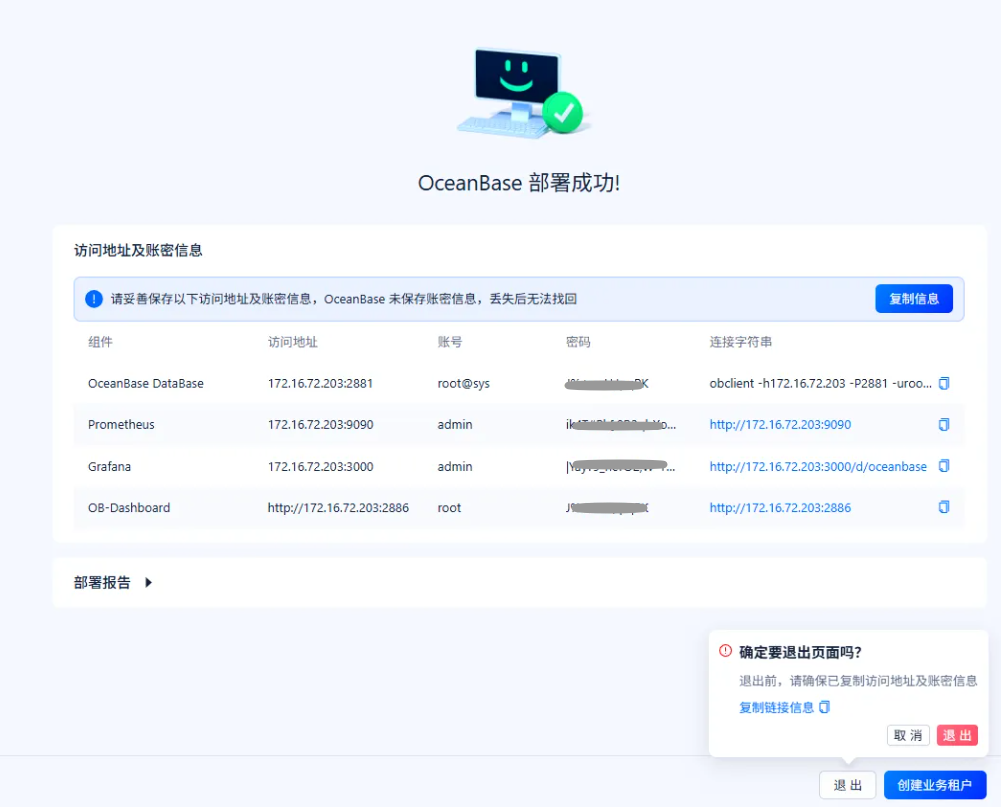Click the red warning icon in the exit popup

[725, 651]
